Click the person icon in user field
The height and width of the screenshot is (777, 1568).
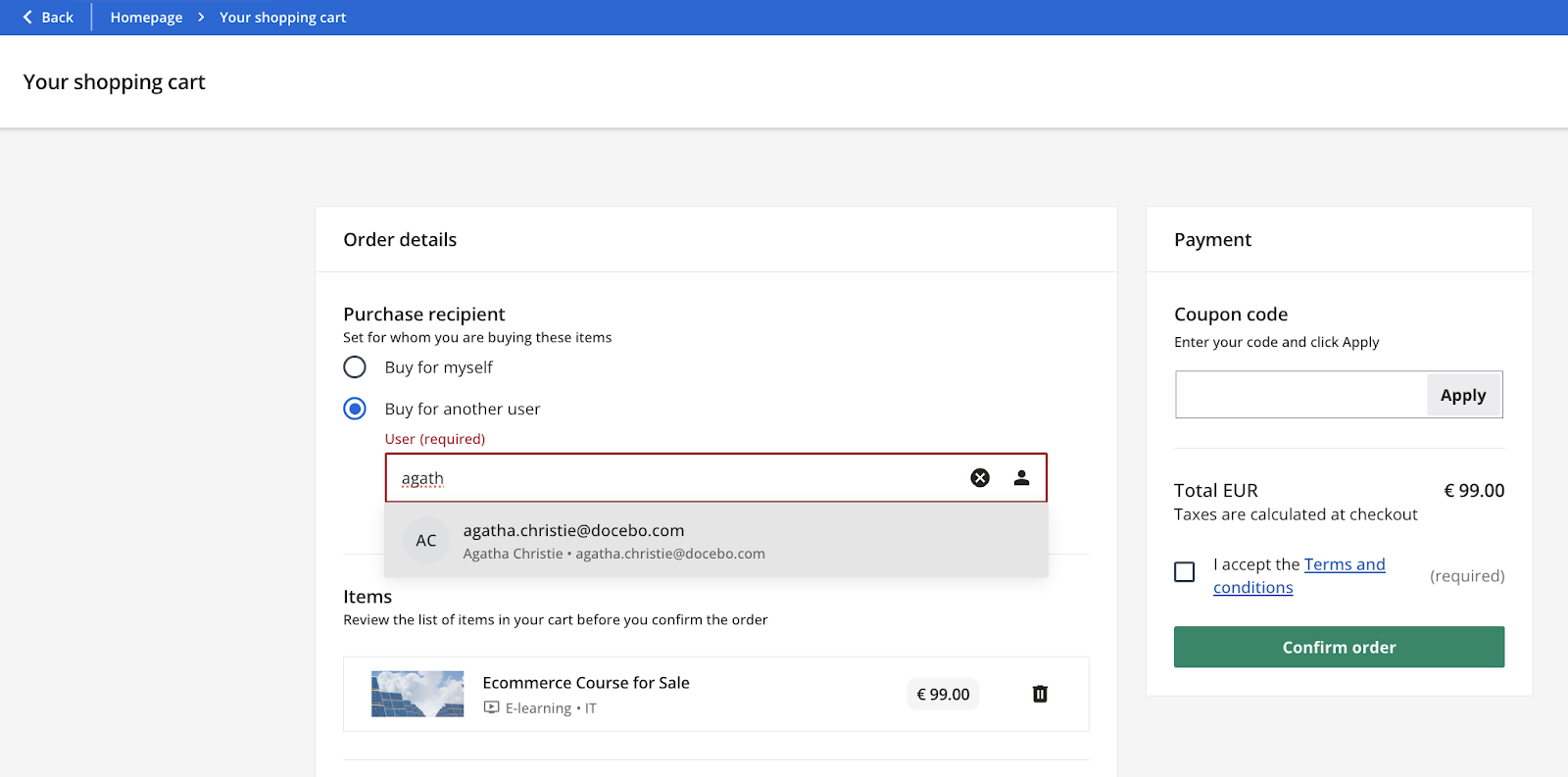(x=1021, y=478)
